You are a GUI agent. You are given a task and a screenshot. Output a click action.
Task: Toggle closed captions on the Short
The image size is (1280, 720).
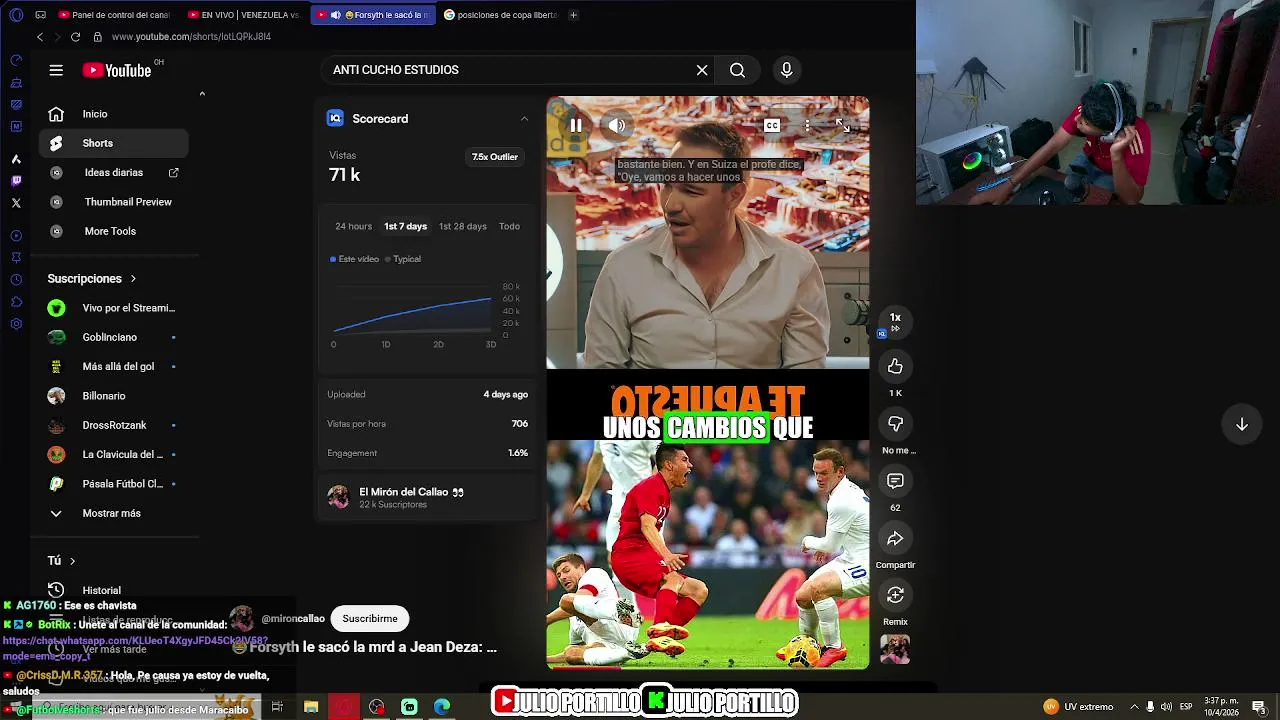click(x=772, y=125)
